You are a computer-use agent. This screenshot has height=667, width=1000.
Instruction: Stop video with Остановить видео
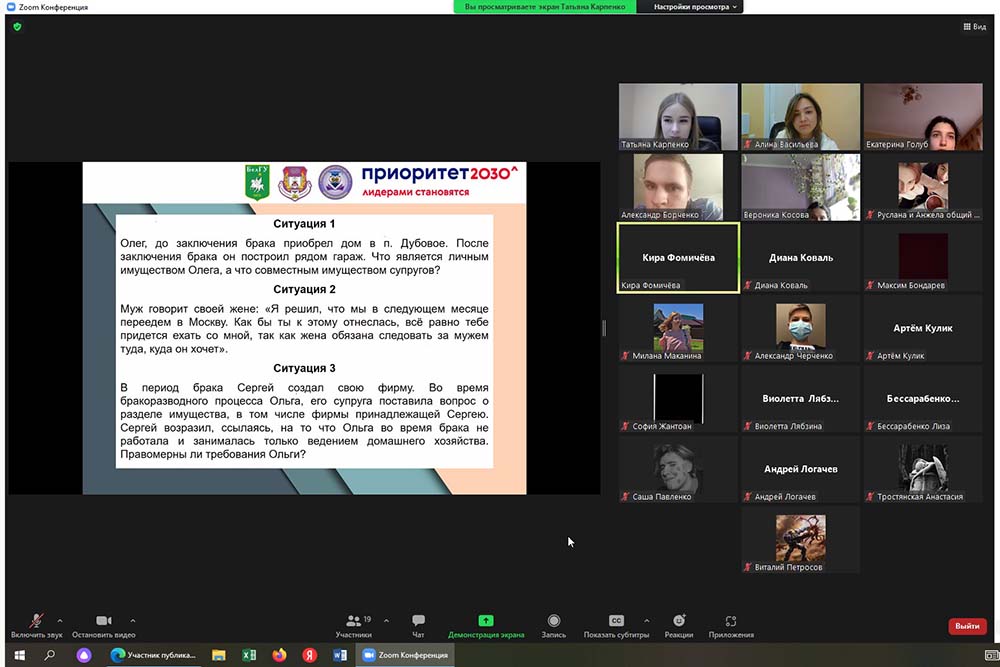pos(103,622)
